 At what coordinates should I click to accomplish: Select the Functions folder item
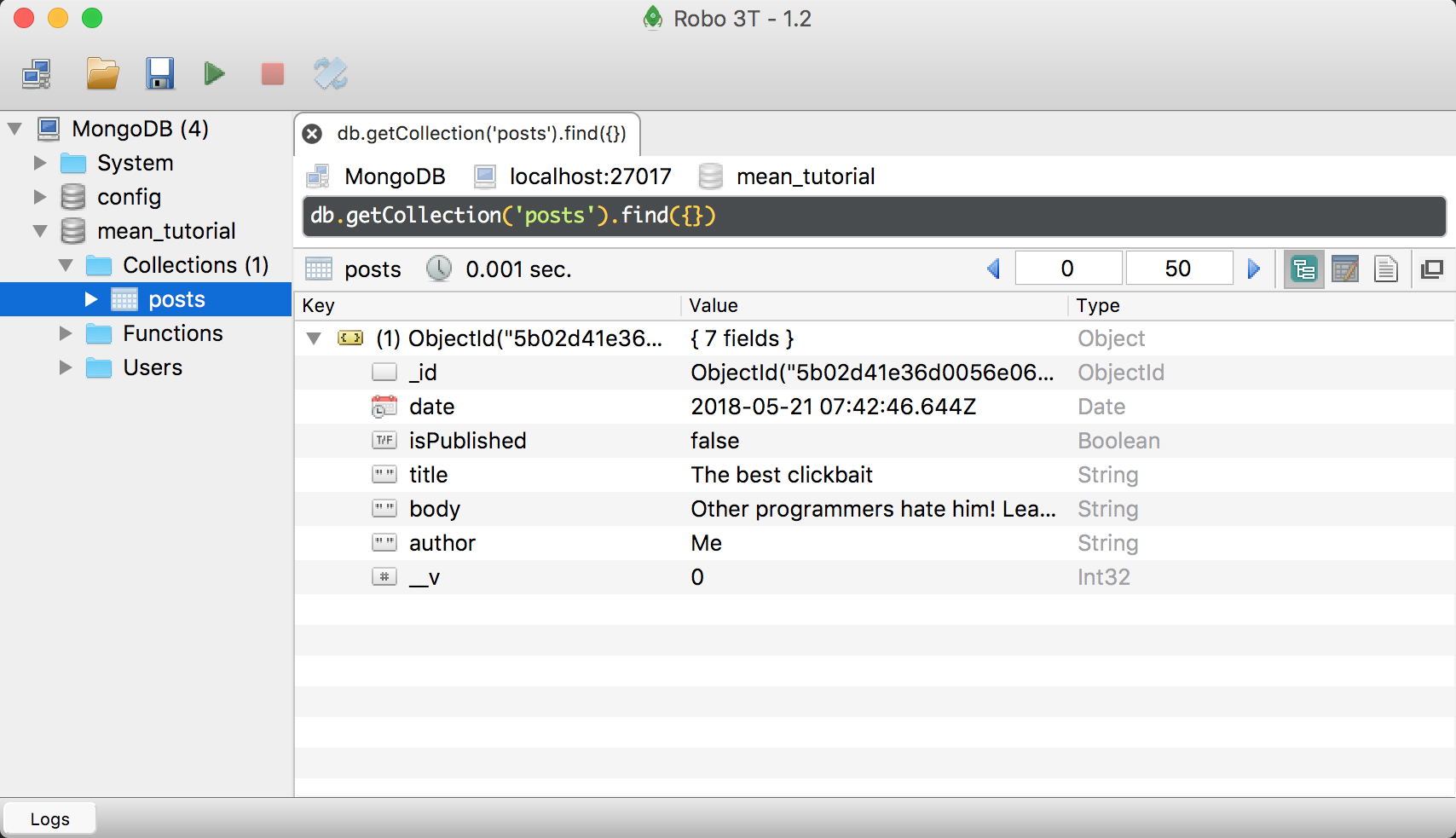tap(173, 333)
